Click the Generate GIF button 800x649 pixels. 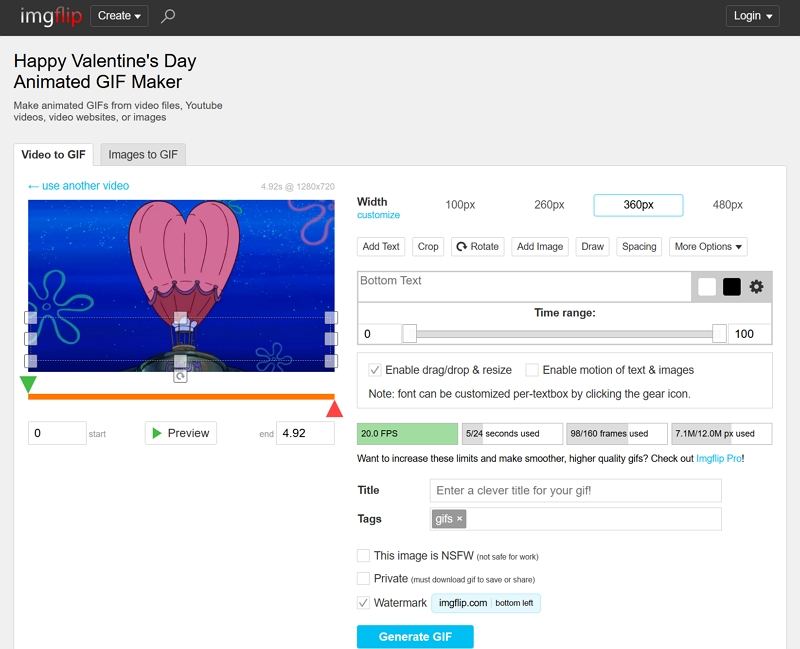[x=415, y=636]
